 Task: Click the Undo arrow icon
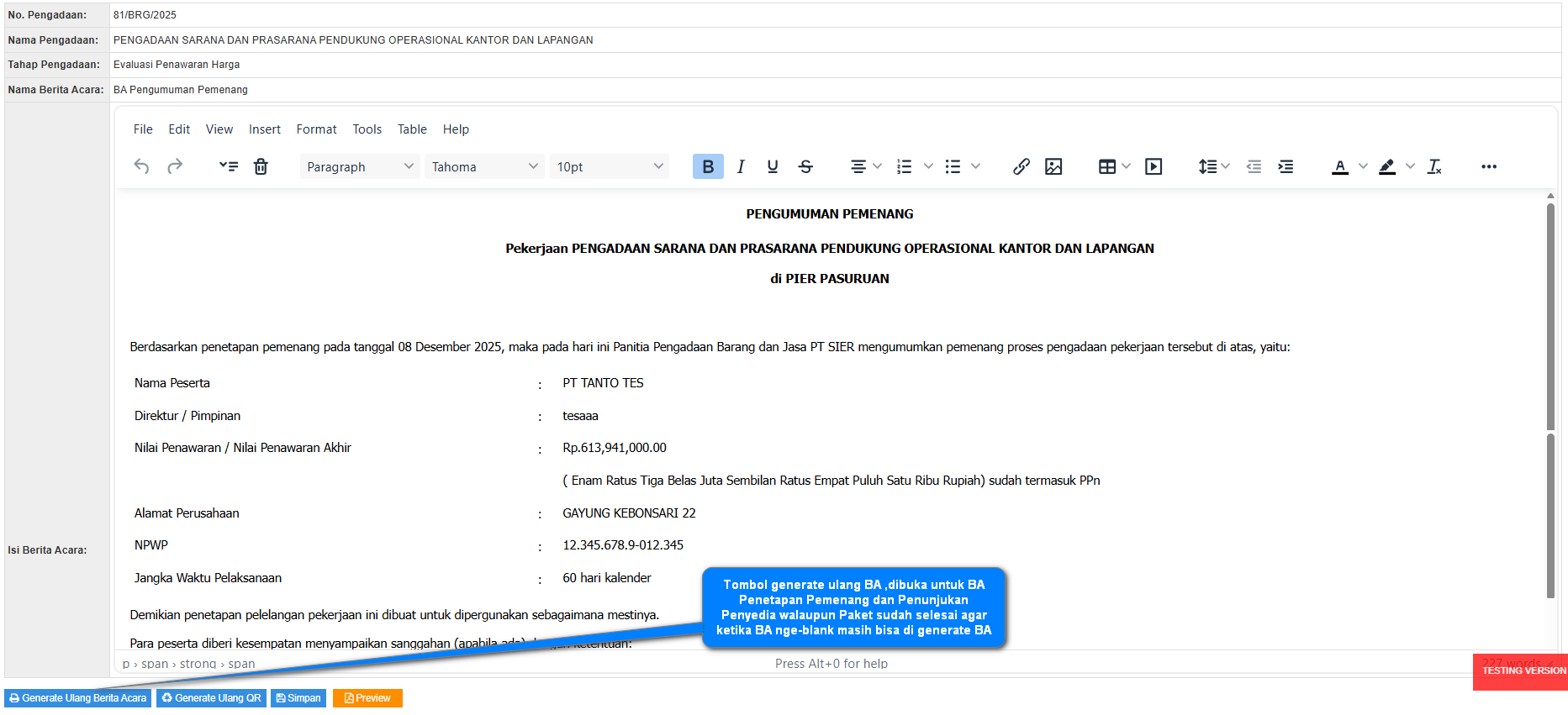click(x=141, y=166)
